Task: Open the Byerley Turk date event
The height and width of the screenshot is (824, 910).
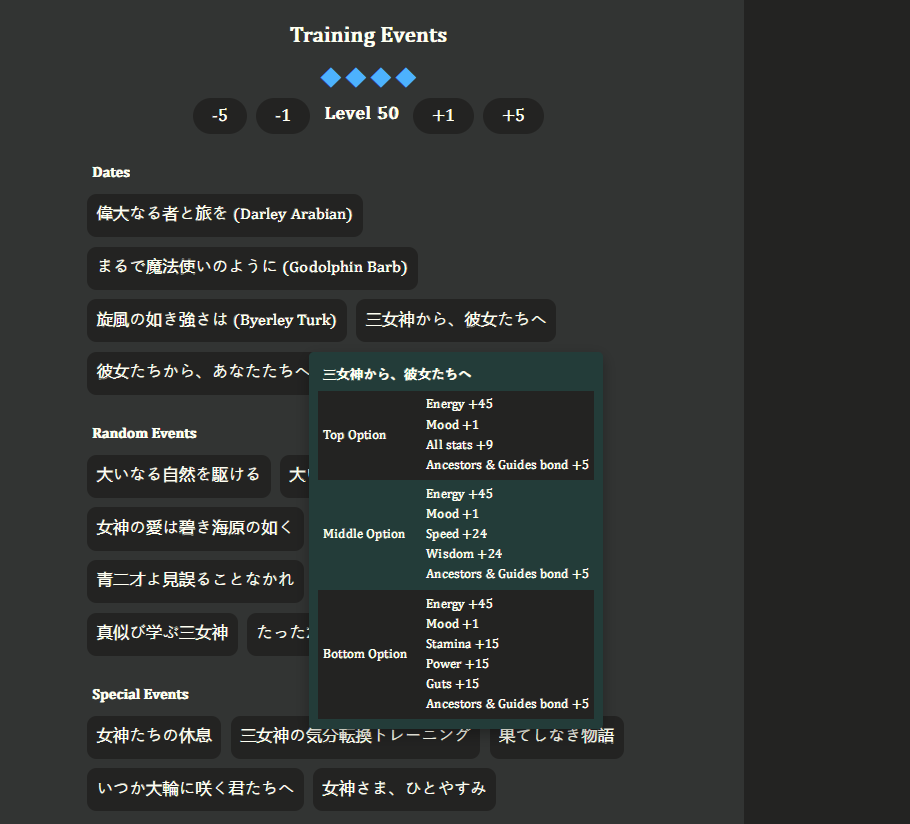Action: click(217, 320)
